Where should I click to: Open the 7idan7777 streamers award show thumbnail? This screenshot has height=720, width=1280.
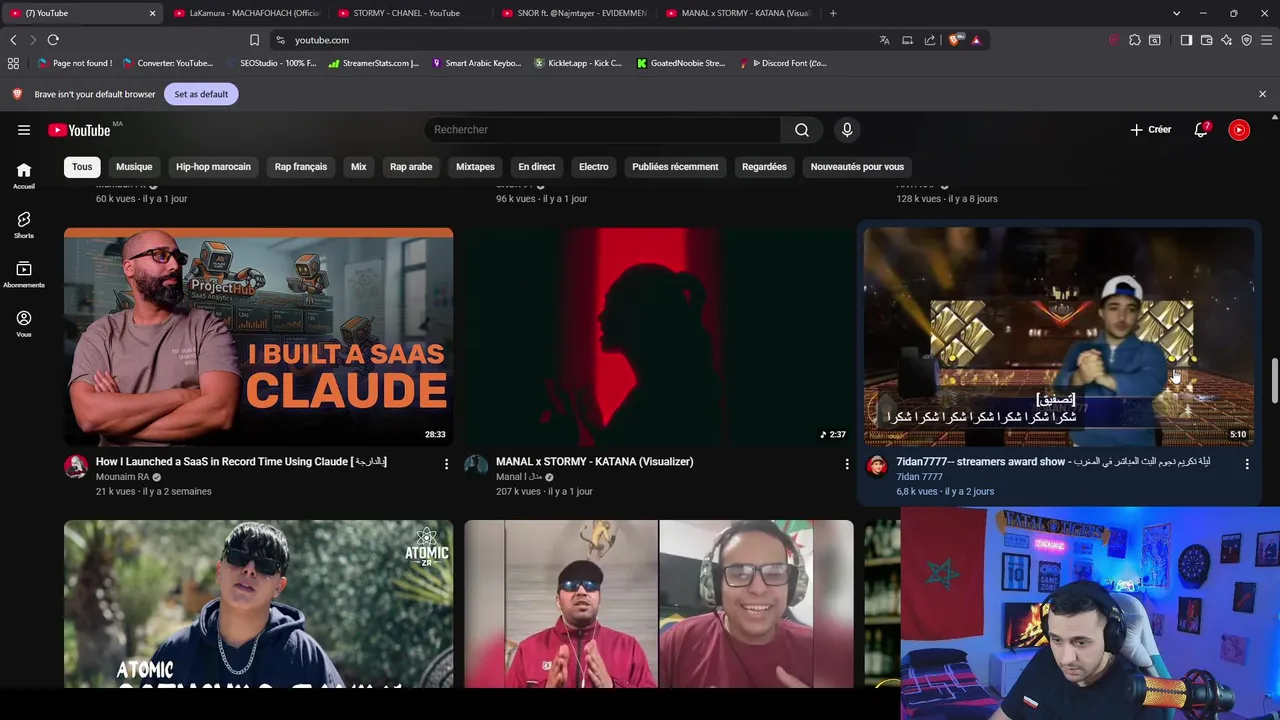pos(1059,337)
